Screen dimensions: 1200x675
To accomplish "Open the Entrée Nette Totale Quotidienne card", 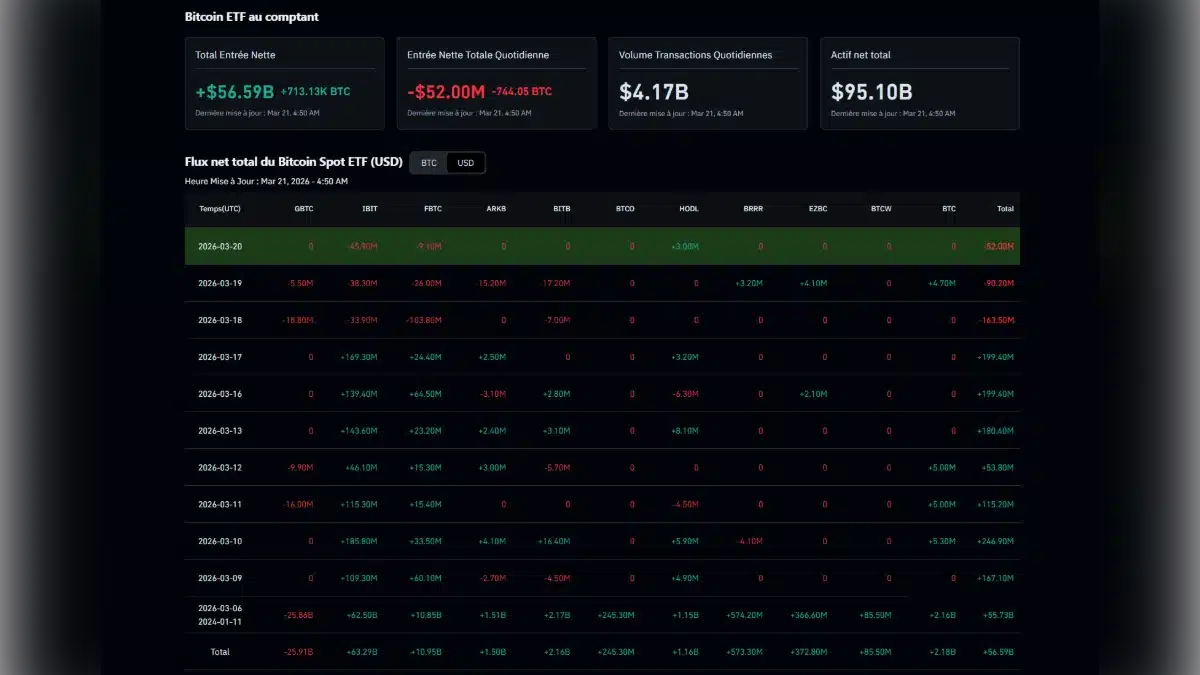I will [497, 83].
